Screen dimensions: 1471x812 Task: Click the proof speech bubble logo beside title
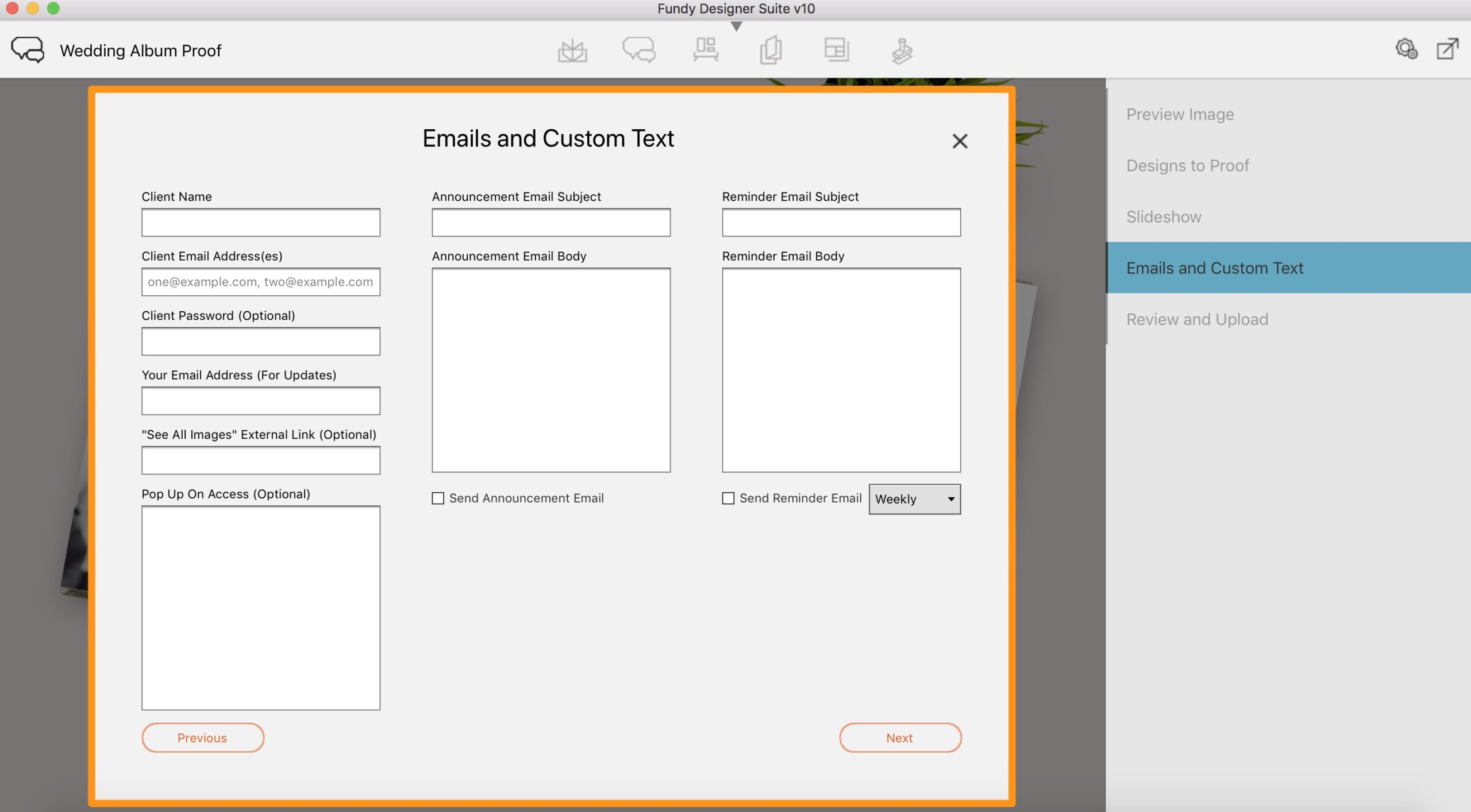(28, 50)
